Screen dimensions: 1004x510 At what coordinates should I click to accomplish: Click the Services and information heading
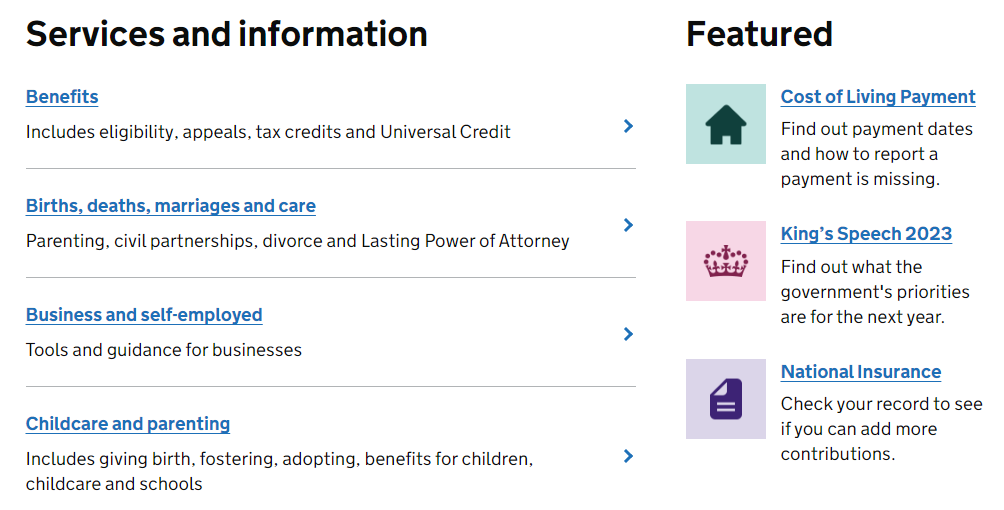coord(226,34)
